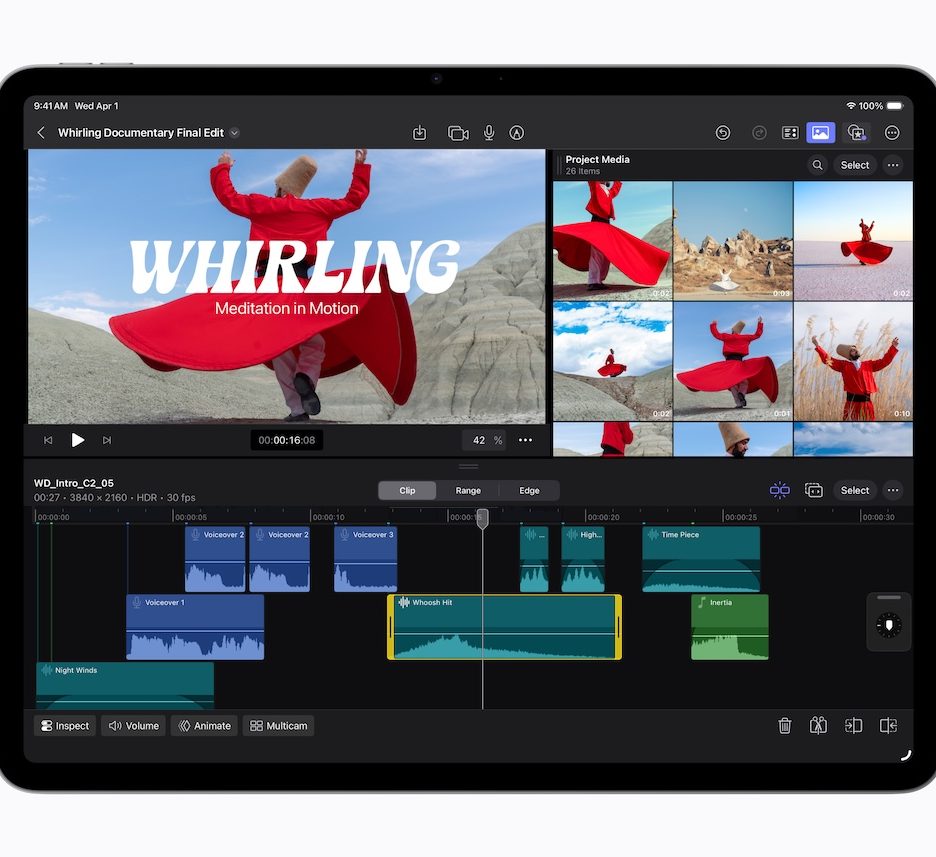Click the timeline playhead handle
The width and height of the screenshot is (936, 857).
(482, 518)
